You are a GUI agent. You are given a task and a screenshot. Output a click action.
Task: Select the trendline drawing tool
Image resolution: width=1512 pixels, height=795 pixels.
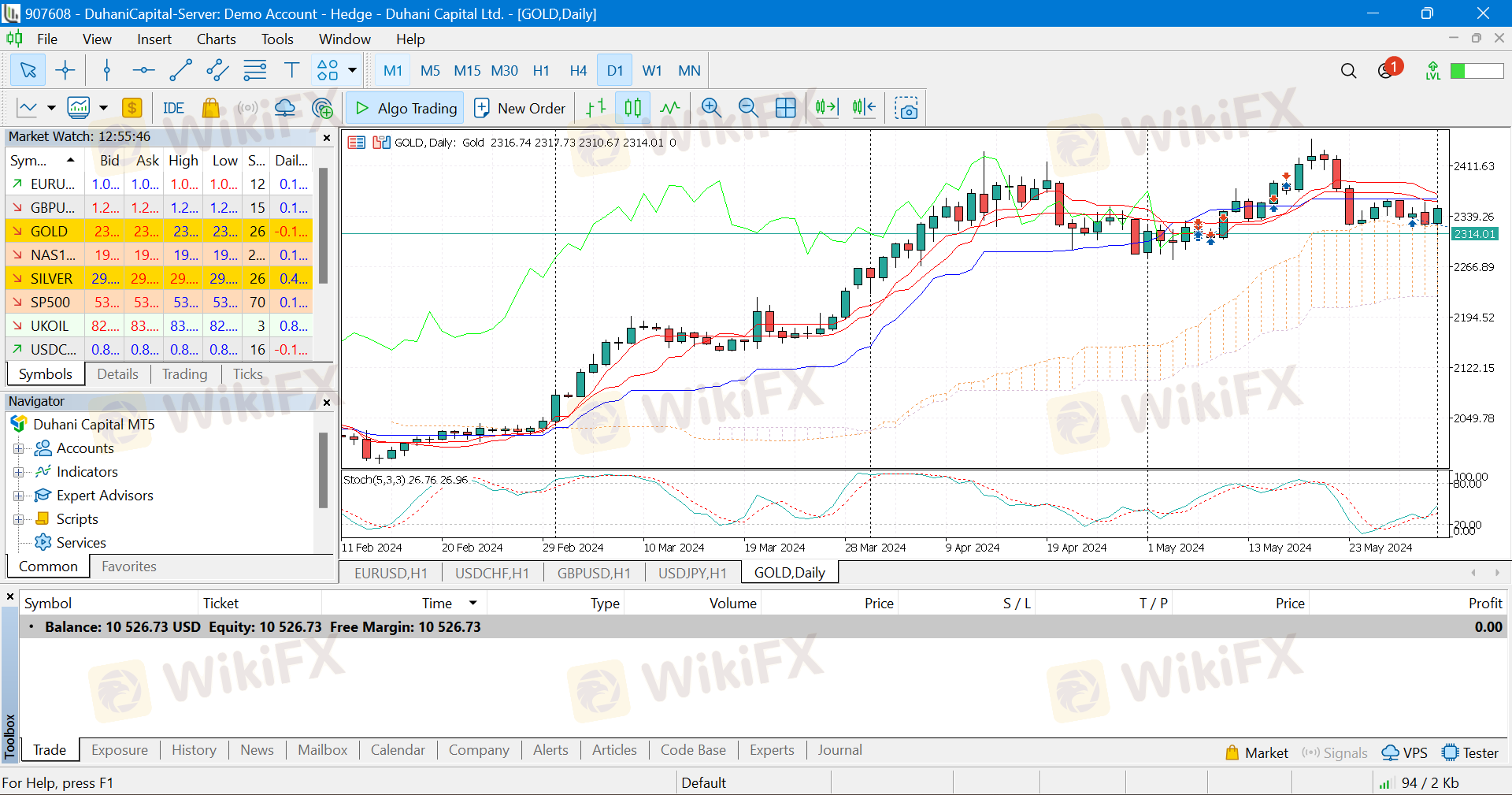[180, 71]
